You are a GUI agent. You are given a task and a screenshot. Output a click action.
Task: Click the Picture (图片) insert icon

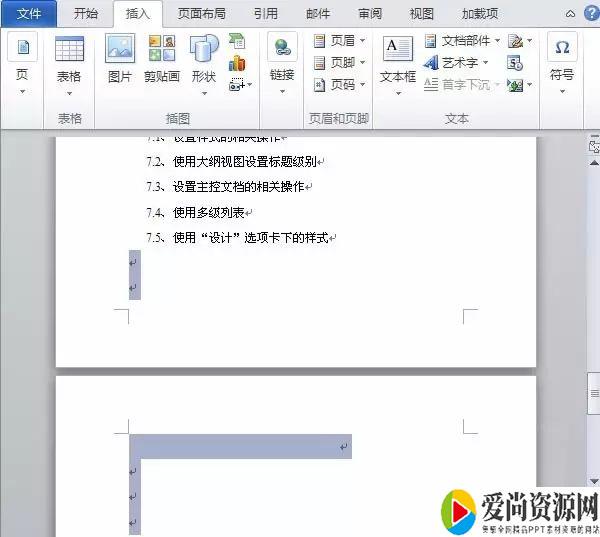pos(120,58)
